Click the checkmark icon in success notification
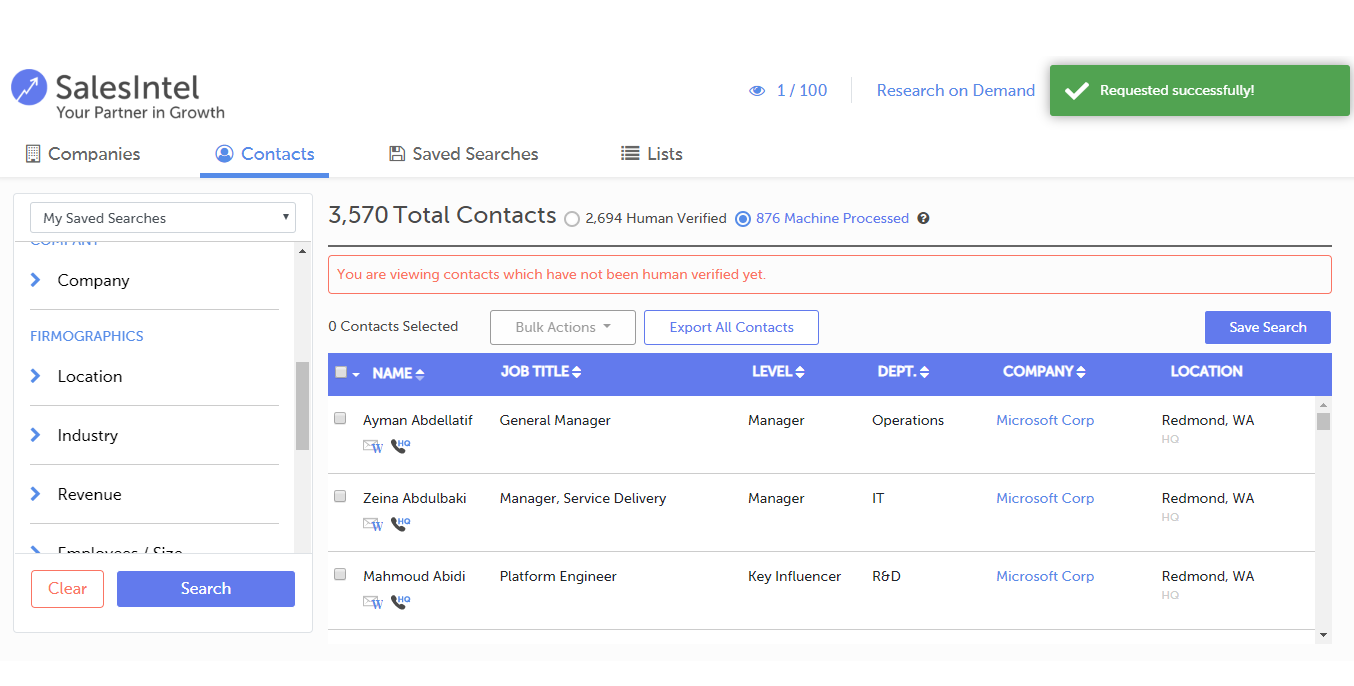1354x686 pixels. click(1076, 91)
